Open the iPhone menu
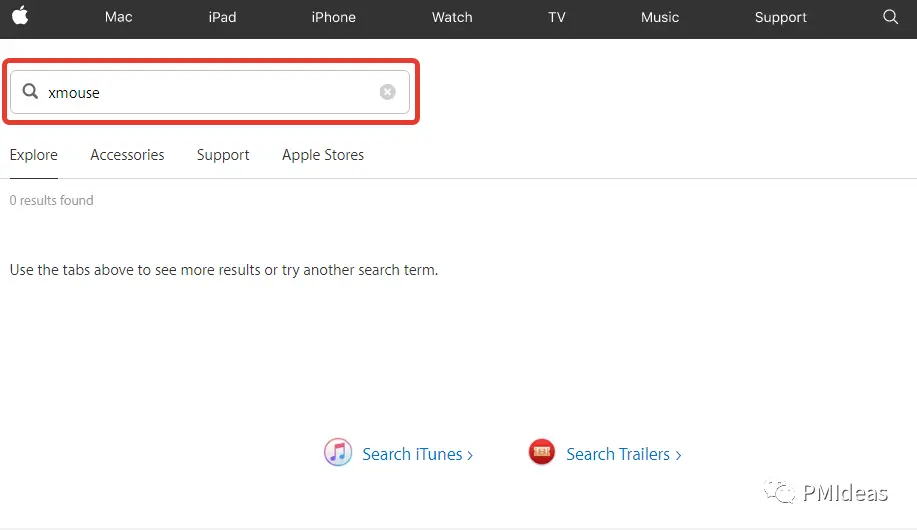Viewport: 917px width, 530px height. click(x=333, y=17)
